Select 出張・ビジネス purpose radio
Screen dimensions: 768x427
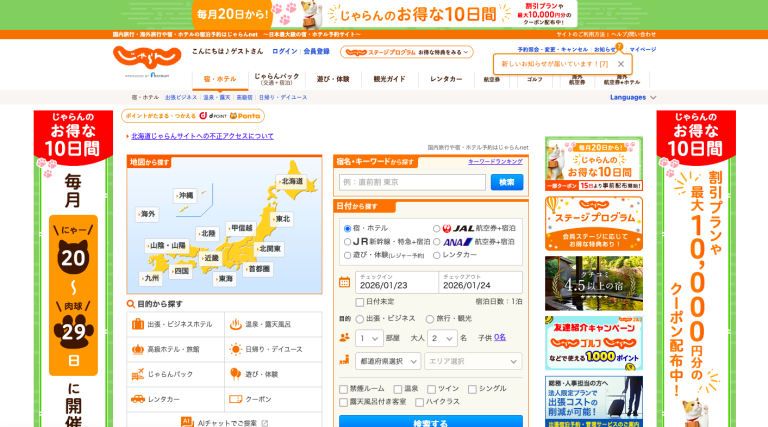tap(360, 319)
